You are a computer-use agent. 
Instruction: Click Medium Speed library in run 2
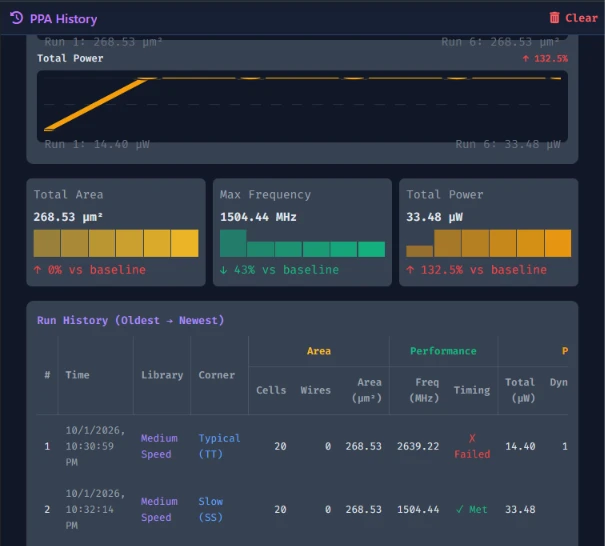click(x=159, y=509)
